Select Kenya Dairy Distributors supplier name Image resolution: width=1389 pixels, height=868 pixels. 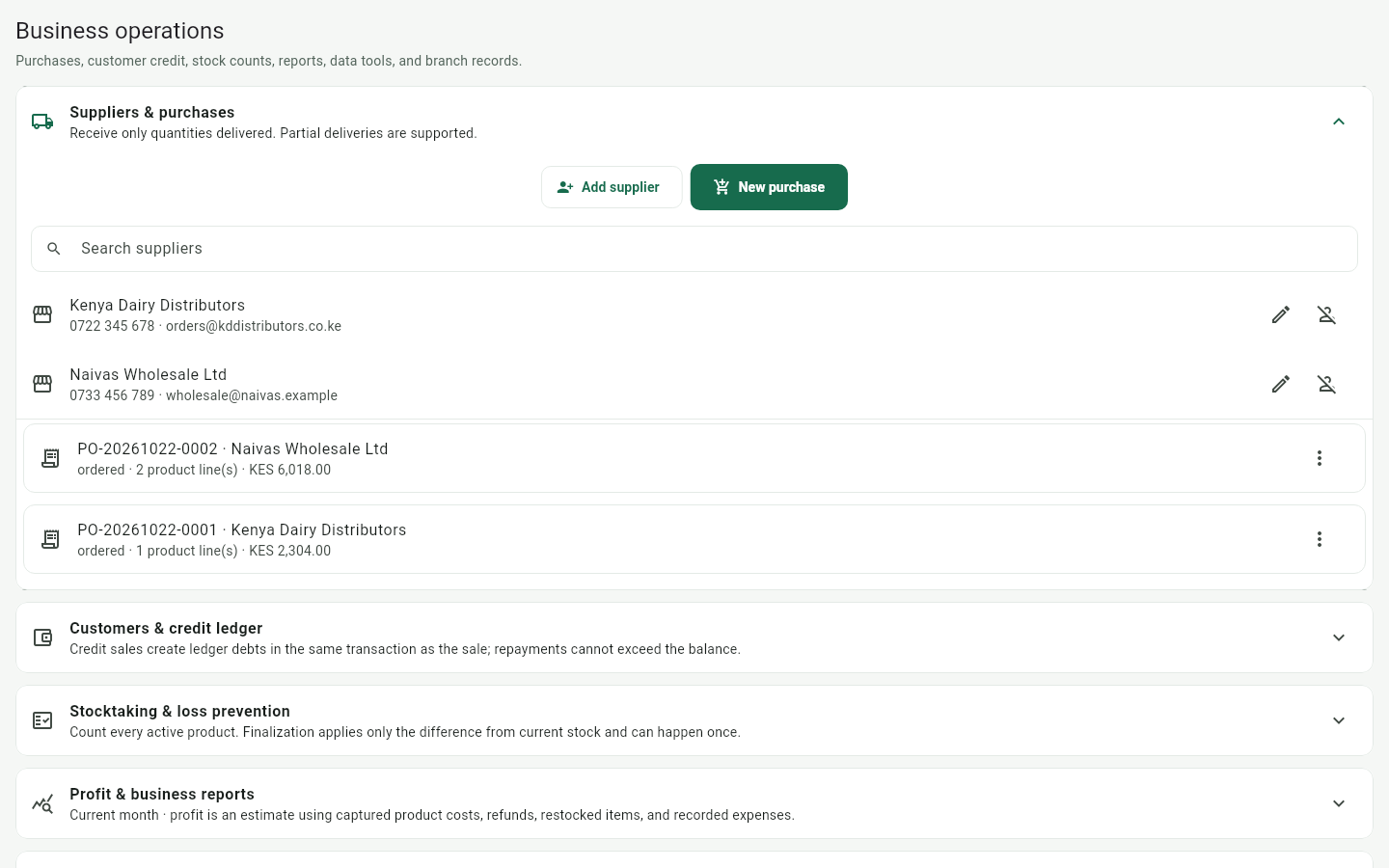click(x=157, y=305)
